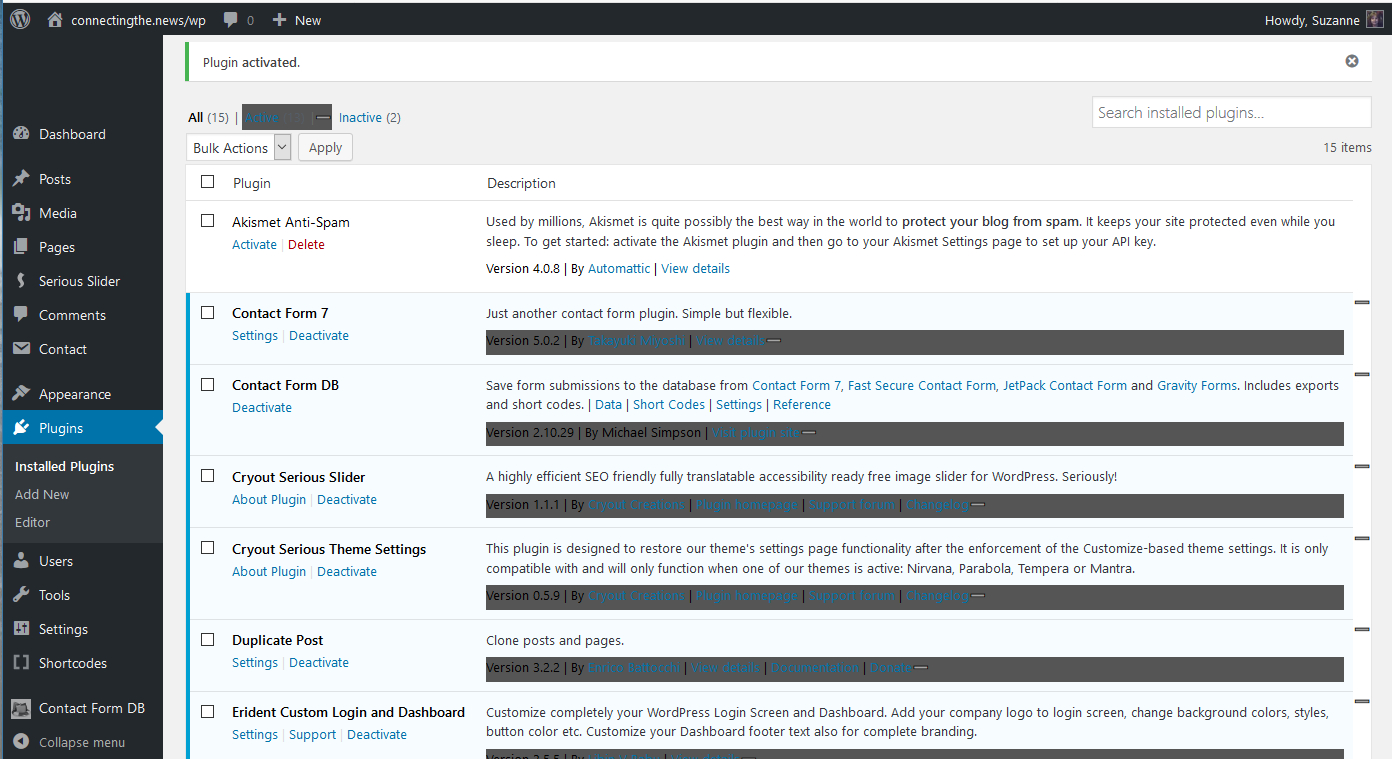Open Add New in the Plugins submenu

click(42, 494)
